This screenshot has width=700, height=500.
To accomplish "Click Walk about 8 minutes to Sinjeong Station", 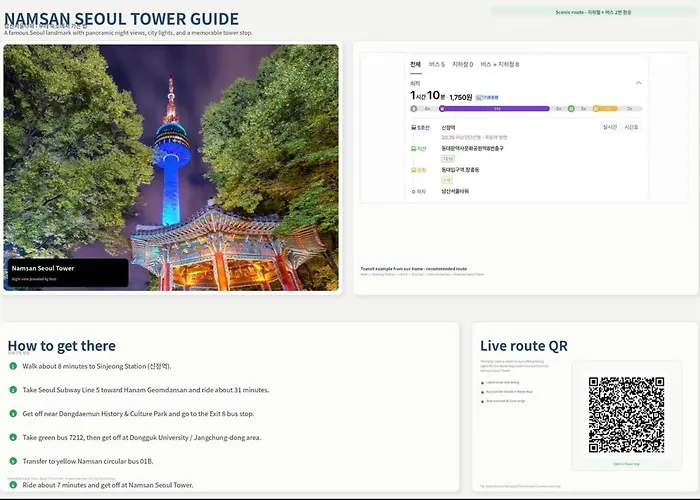I will [97, 366].
